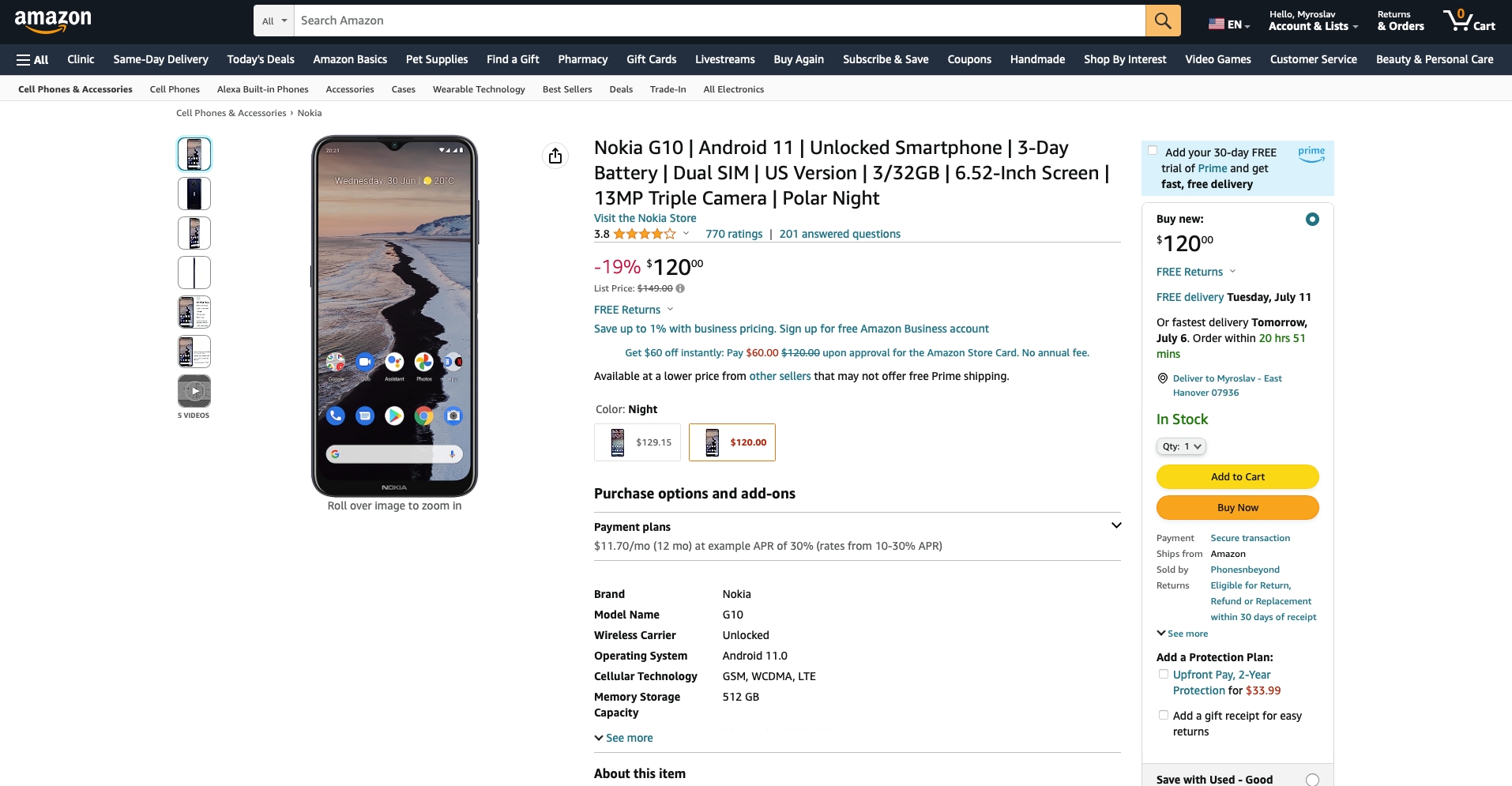The height and width of the screenshot is (786, 1512).
Task: Select the $129.15 color option swatch
Action: point(638,442)
